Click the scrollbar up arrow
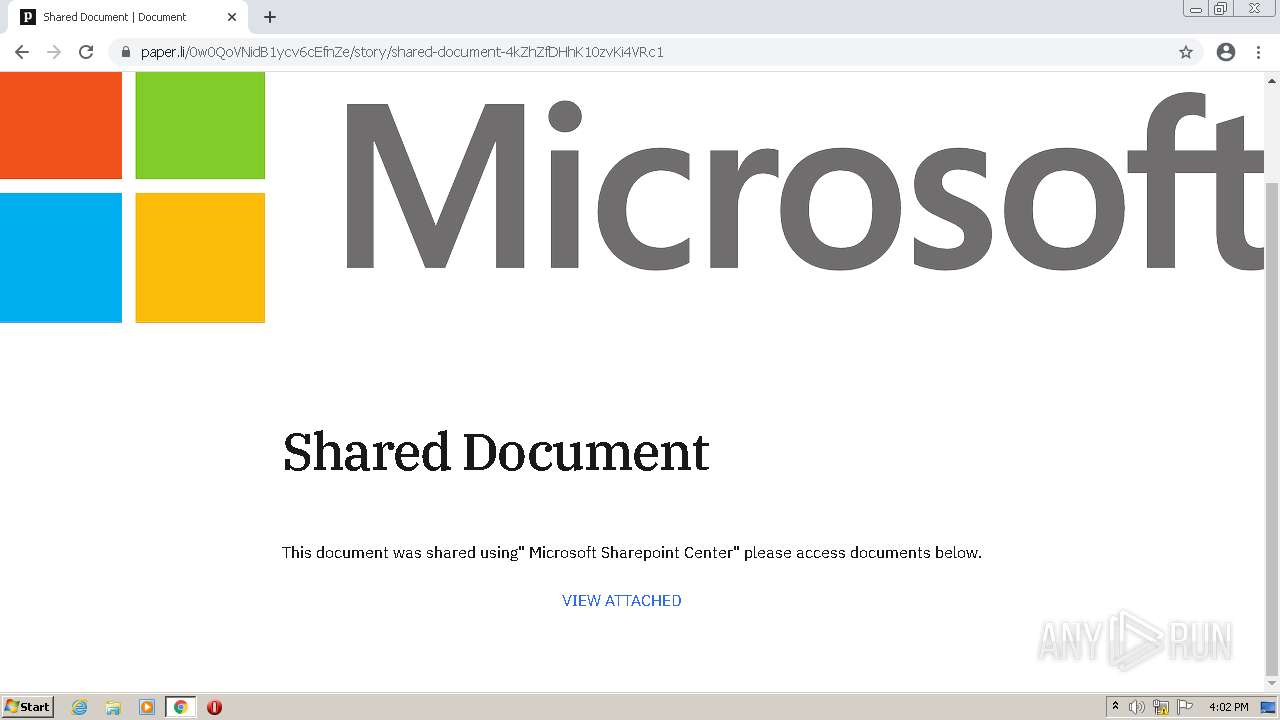Image resolution: width=1280 pixels, height=720 pixels. tap(1272, 79)
